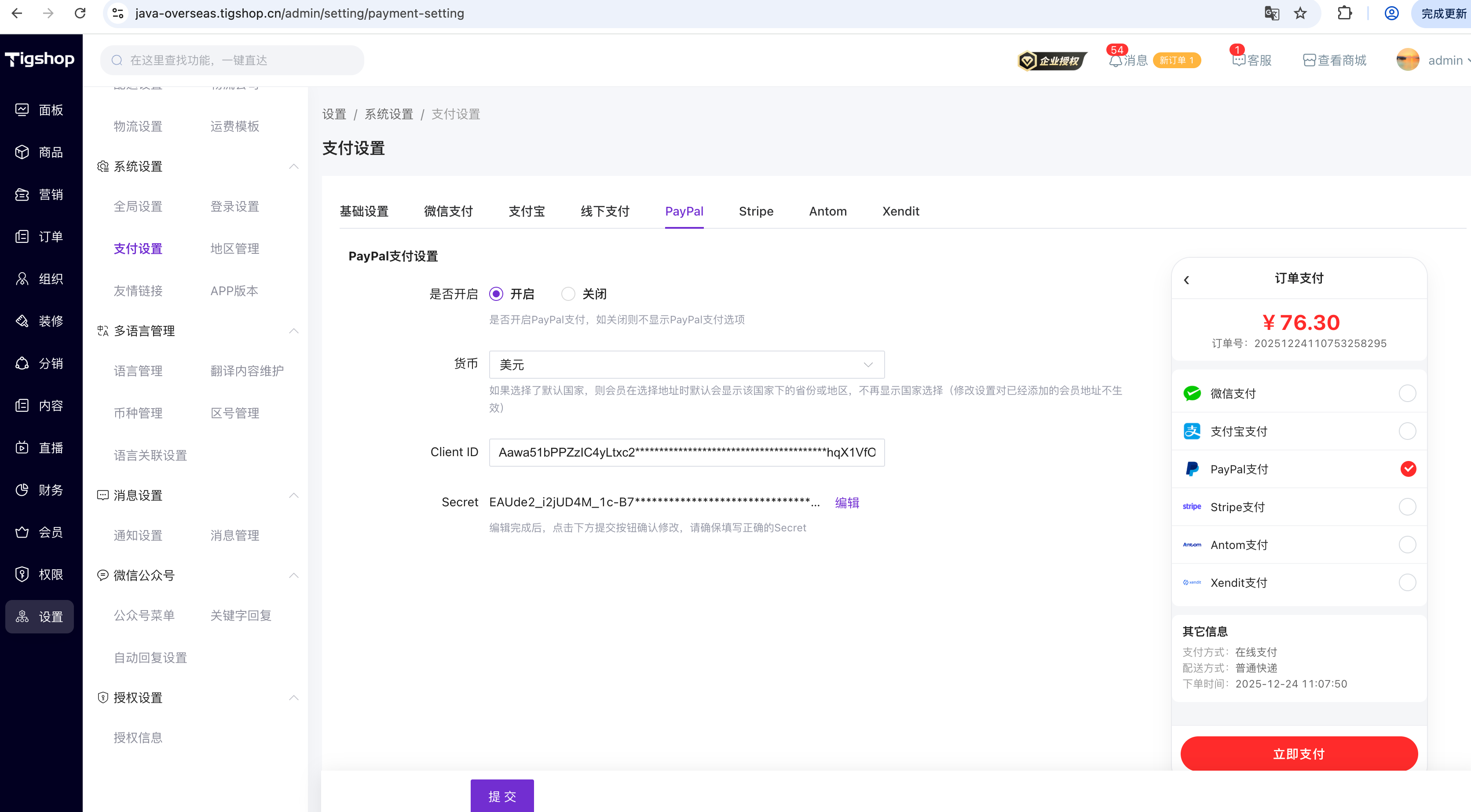Click the 企业授权 enterprise license badge
Viewport: 1471px width, 812px height.
(1052, 61)
